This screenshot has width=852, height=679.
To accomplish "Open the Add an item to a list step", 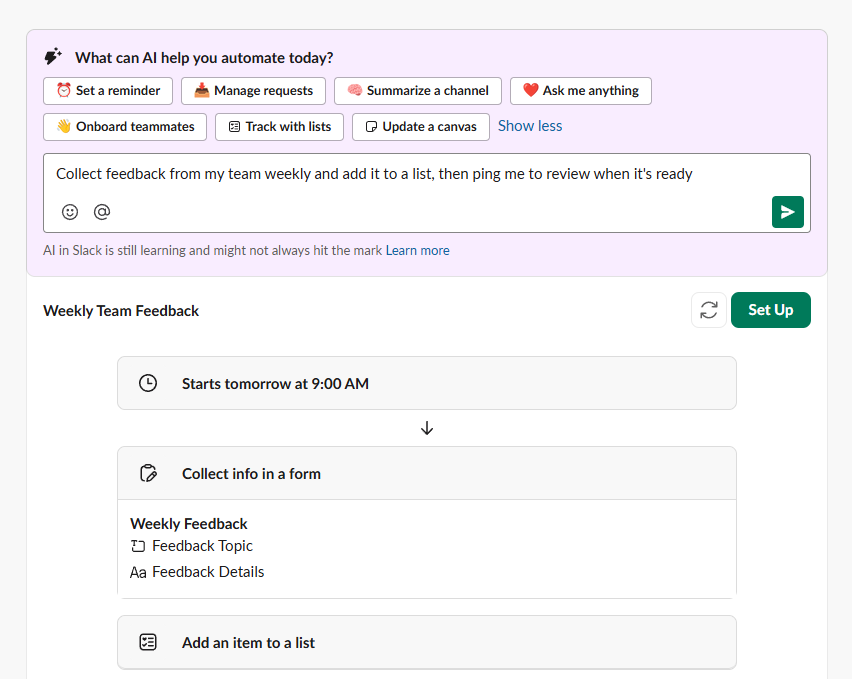I will click(x=427, y=642).
